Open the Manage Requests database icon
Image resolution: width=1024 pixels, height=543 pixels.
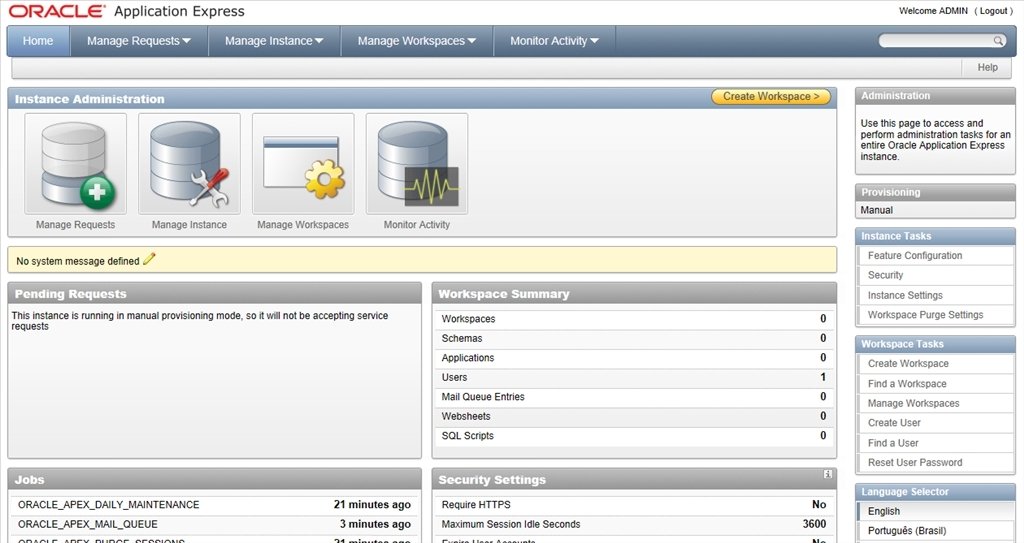(x=76, y=163)
